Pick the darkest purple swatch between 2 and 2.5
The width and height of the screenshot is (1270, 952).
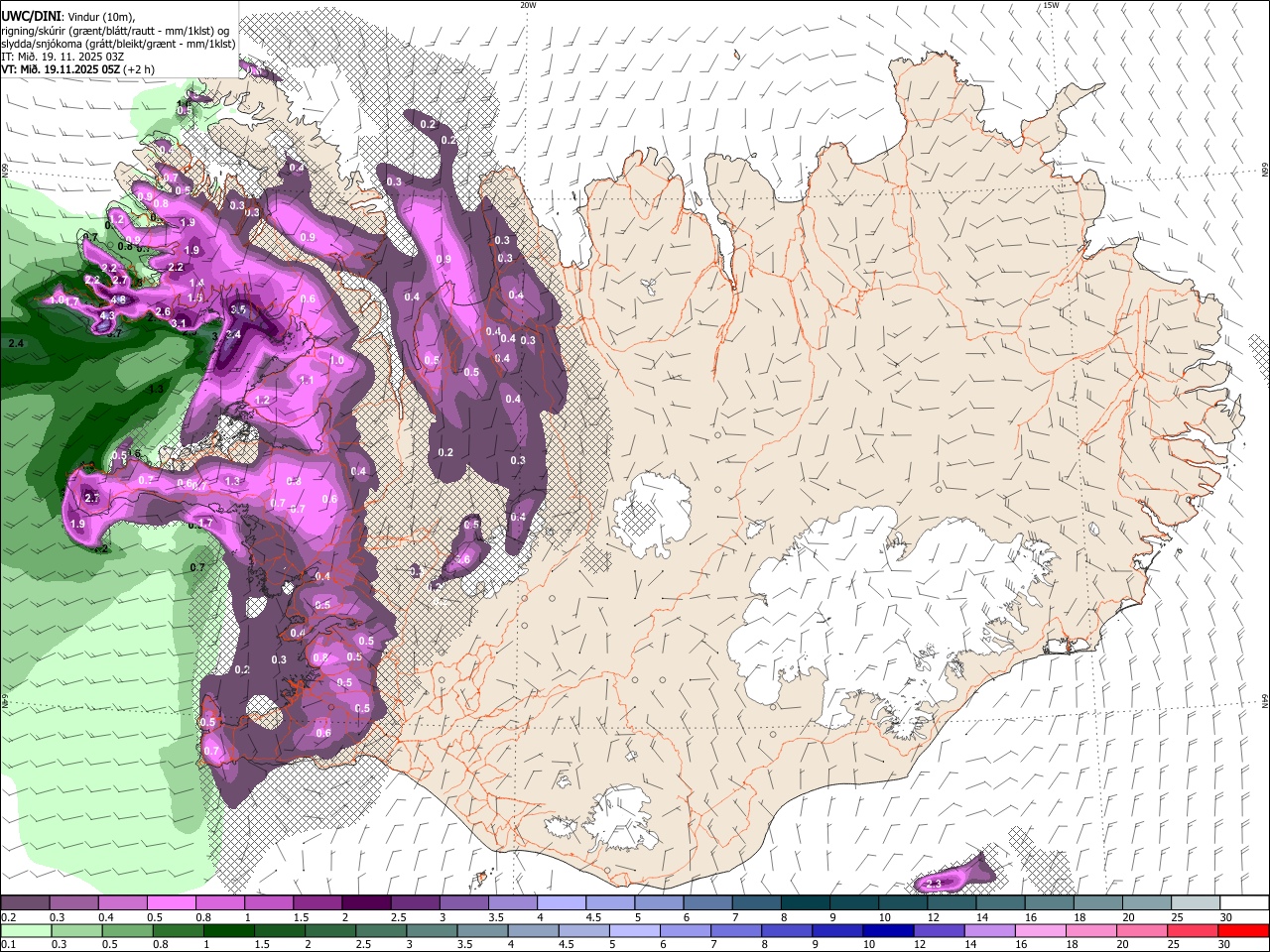[x=365, y=903]
